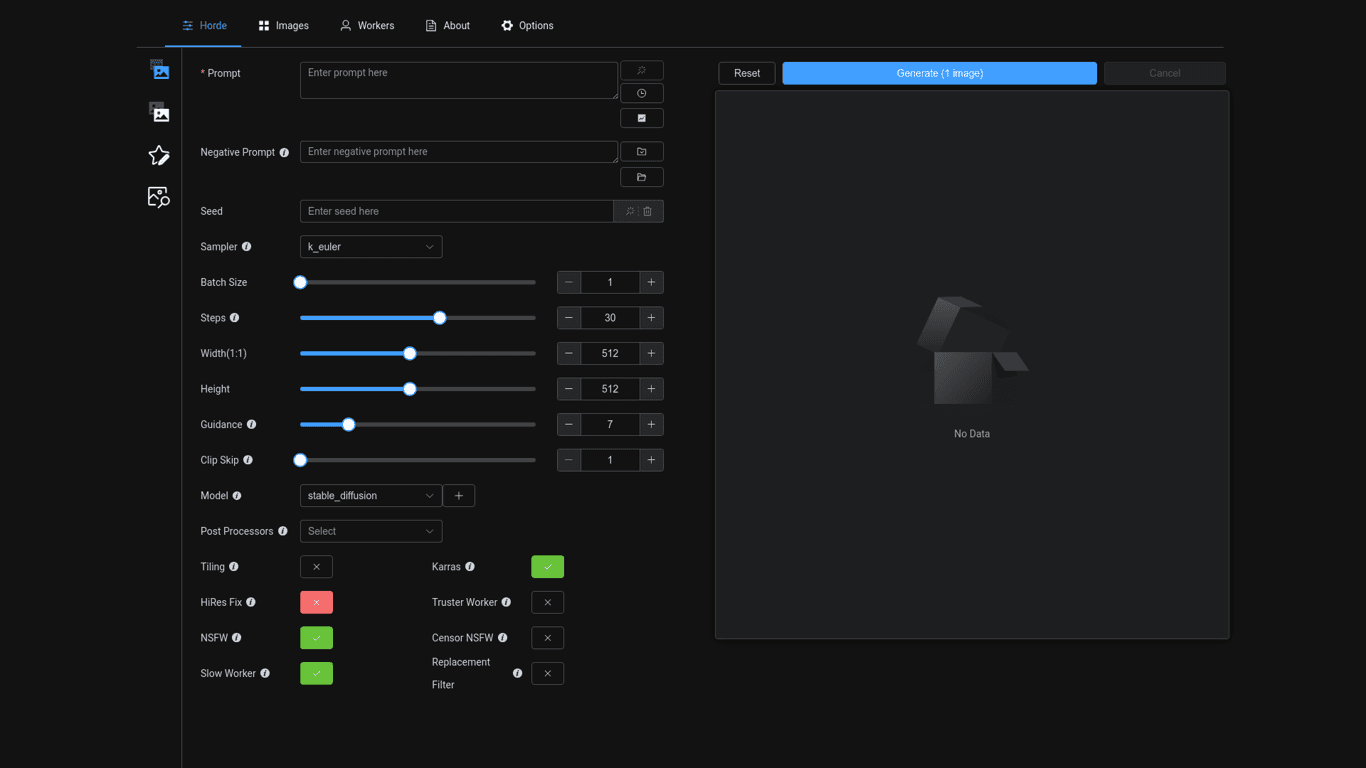
Task: Enable the HiRes Fix toggle
Action: pos(316,603)
